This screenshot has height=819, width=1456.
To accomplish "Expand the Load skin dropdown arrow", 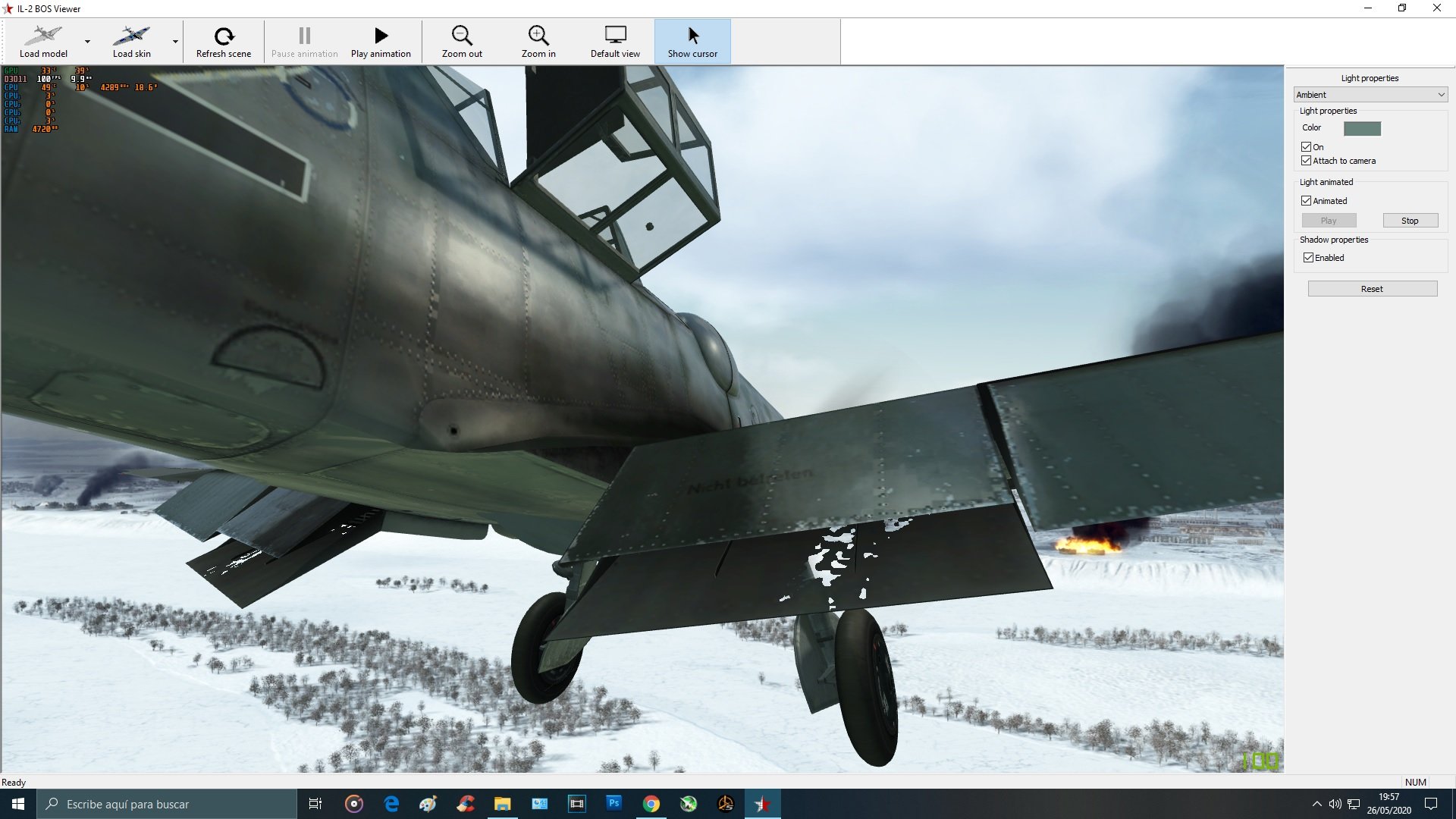I will pos(175,42).
